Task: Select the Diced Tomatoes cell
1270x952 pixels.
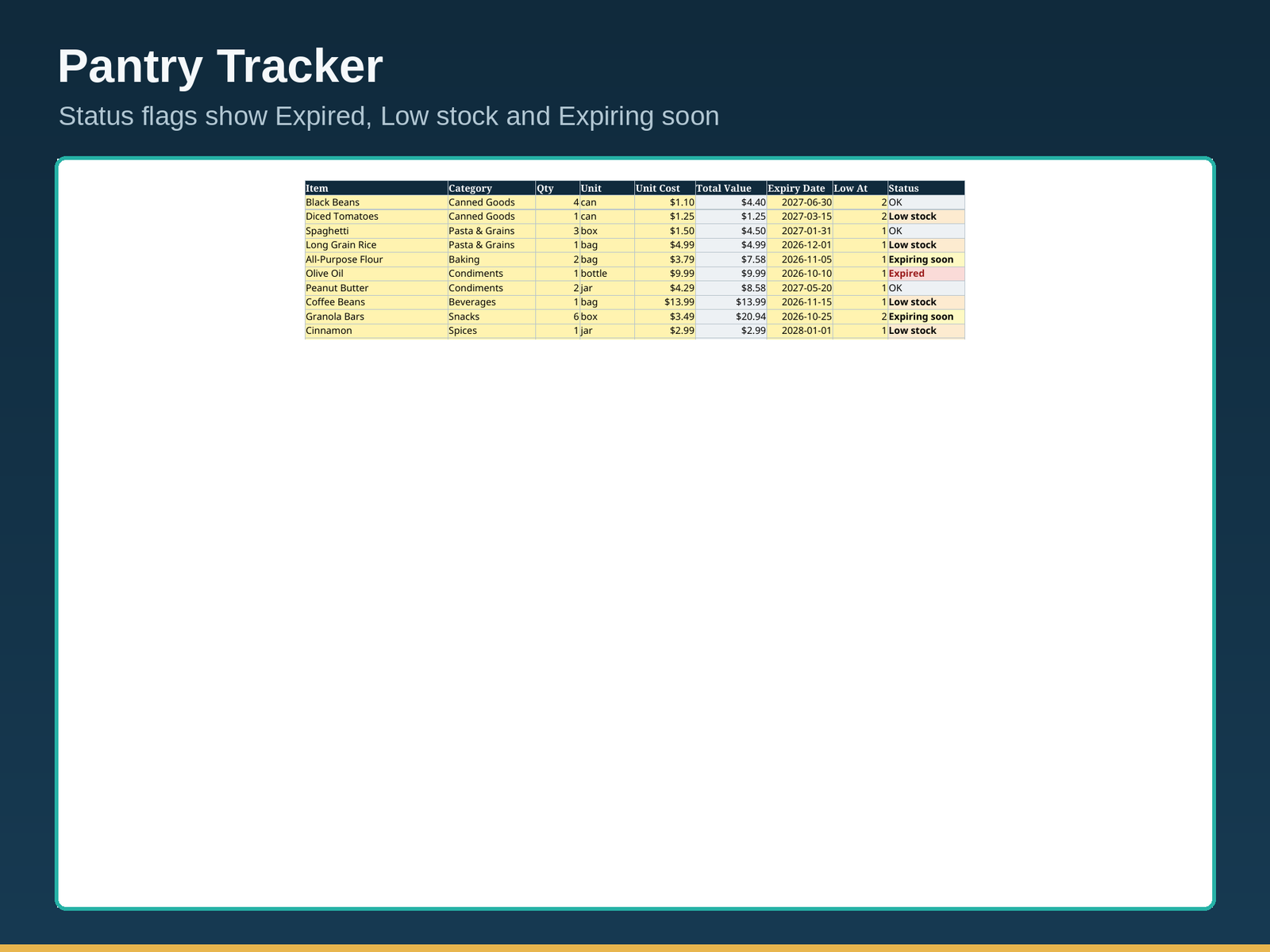Action: click(376, 217)
